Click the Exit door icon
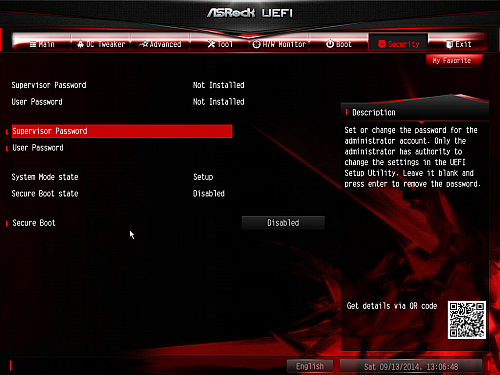The image size is (500, 375). pos(450,44)
